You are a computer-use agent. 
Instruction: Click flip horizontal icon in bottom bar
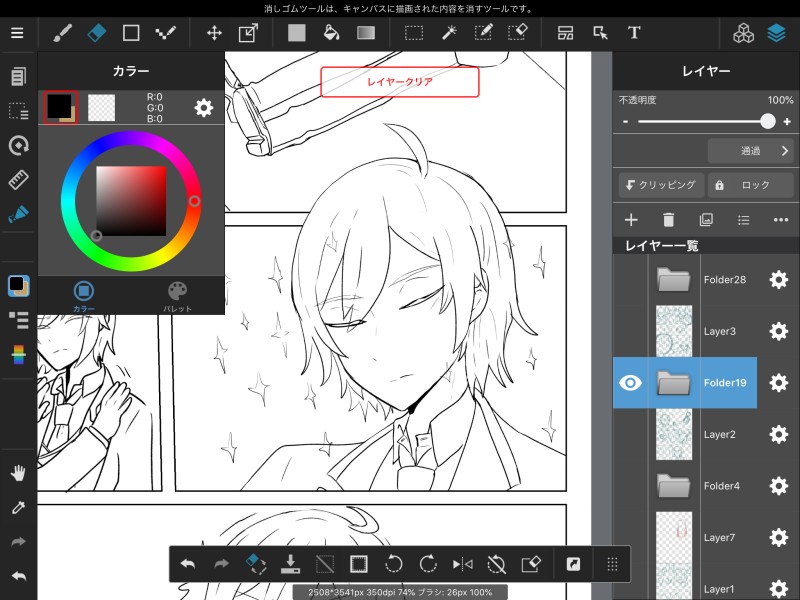462,564
